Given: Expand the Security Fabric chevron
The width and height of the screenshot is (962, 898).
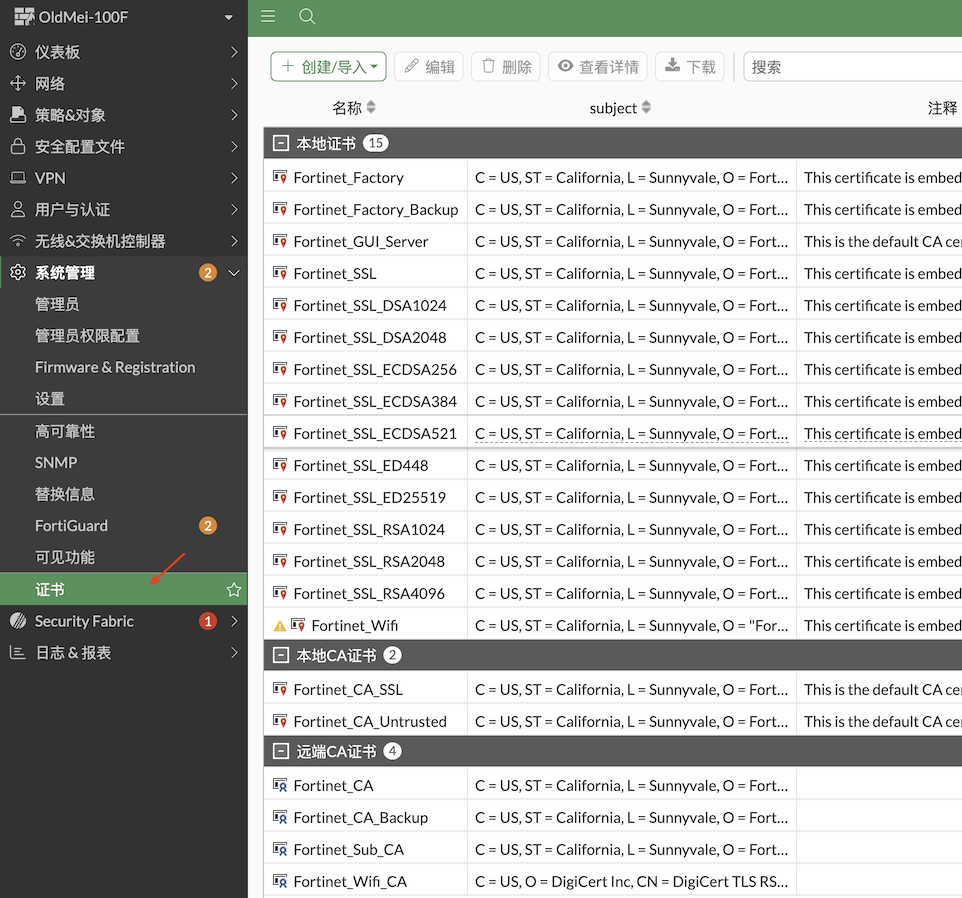Looking at the screenshot, I should (x=234, y=621).
